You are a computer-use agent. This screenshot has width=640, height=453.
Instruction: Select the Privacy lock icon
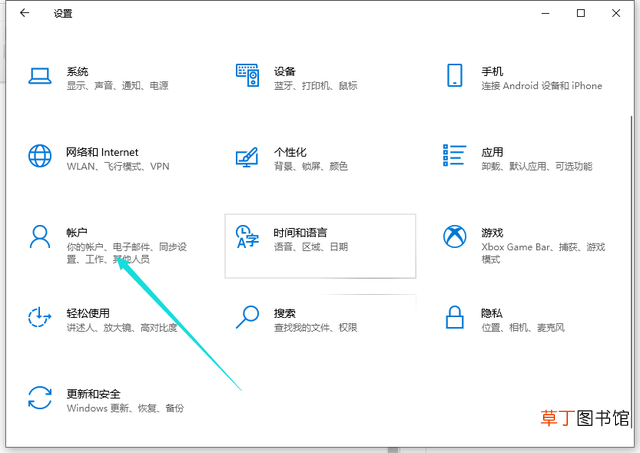coord(454,317)
